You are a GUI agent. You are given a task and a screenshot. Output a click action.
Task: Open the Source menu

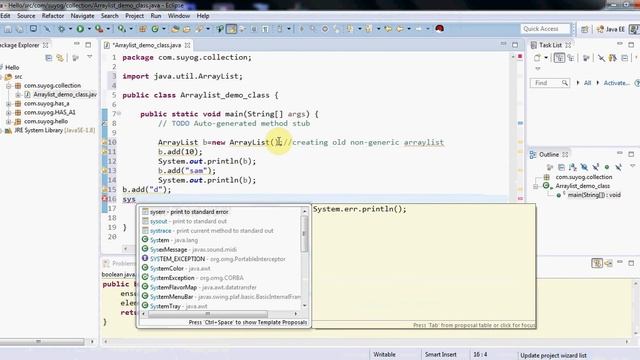(26, 16)
